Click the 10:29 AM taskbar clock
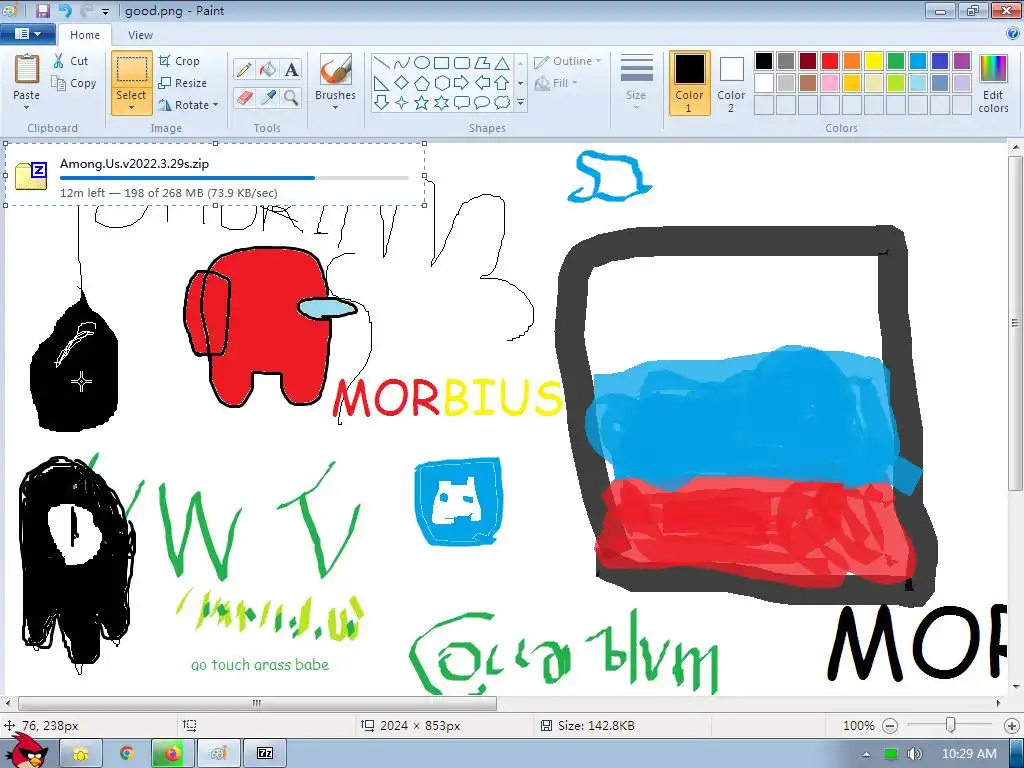1024x768 pixels. coord(969,754)
